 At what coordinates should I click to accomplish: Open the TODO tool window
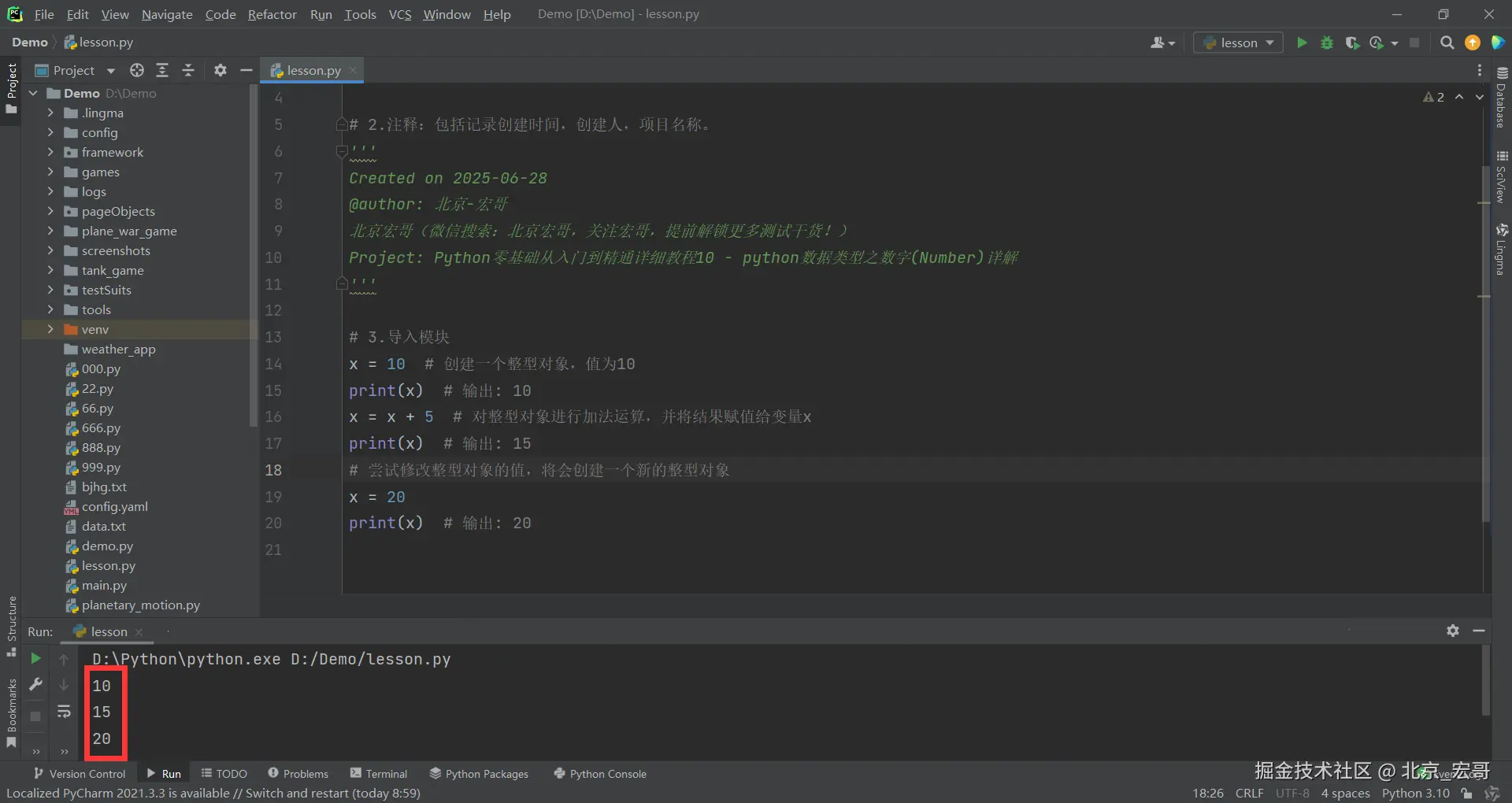click(x=224, y=774)
